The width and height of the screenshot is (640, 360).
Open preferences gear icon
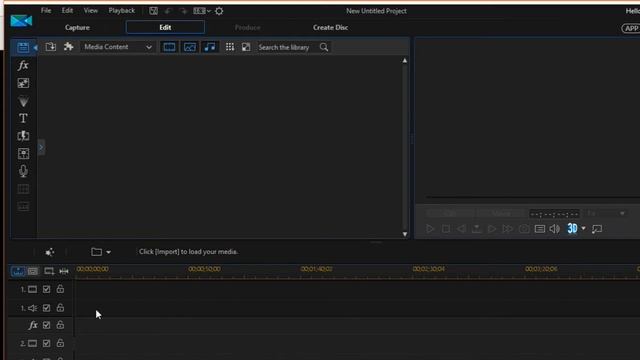click(219, 11)
